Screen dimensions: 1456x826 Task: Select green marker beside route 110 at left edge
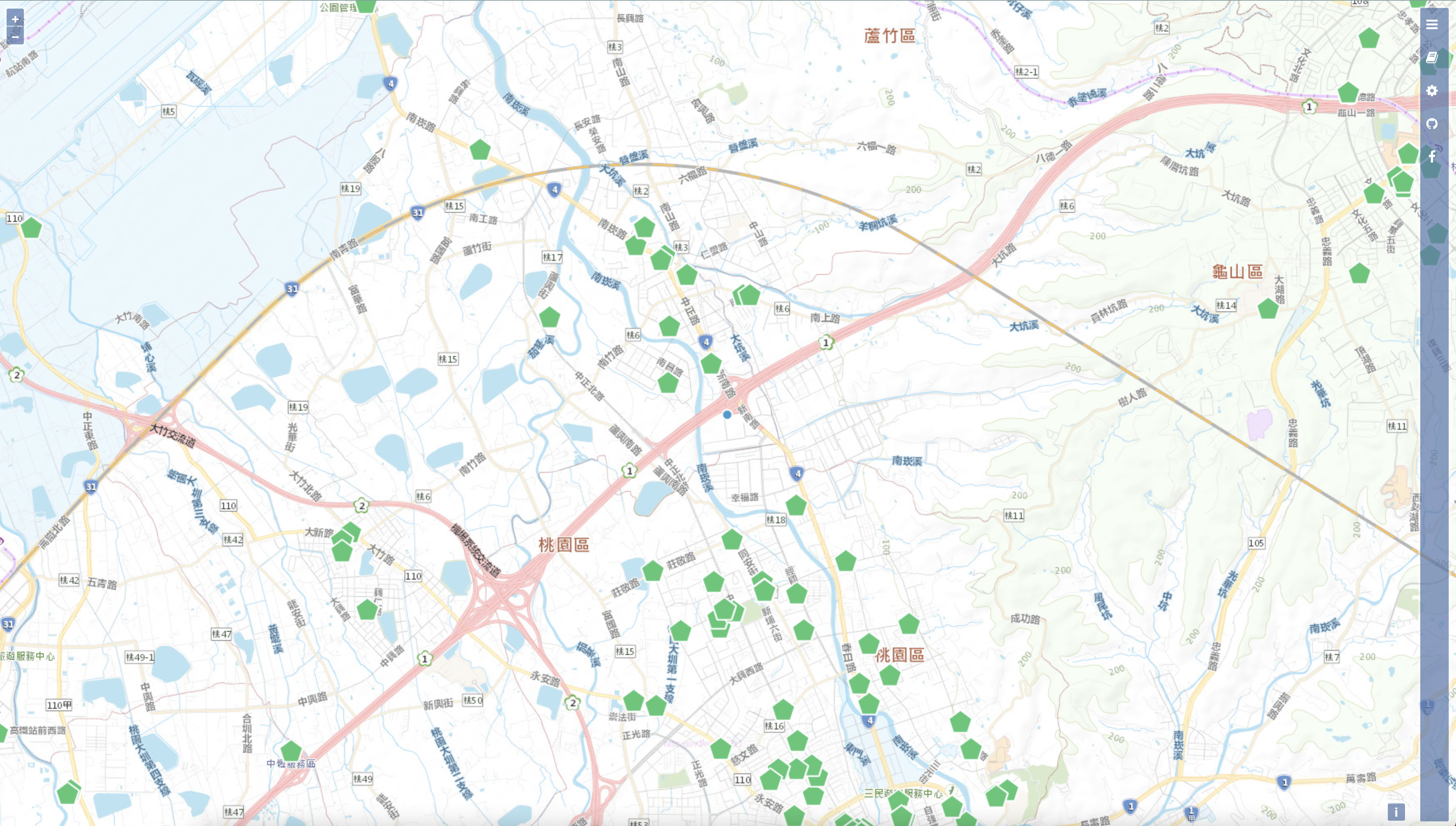tap(31, 228)
